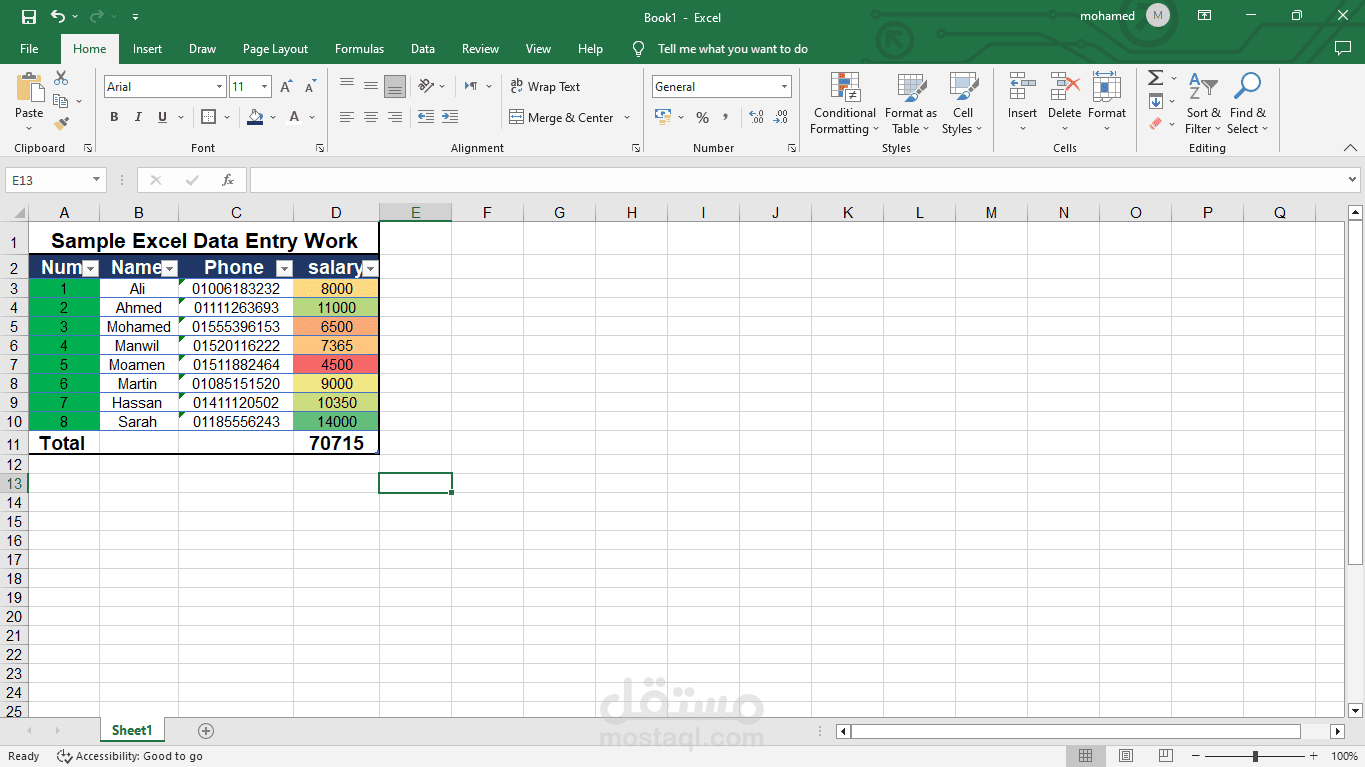The image size is (1365, 767).
Task: Open the Comments speech bubble icon
Action: [1343, 48]
